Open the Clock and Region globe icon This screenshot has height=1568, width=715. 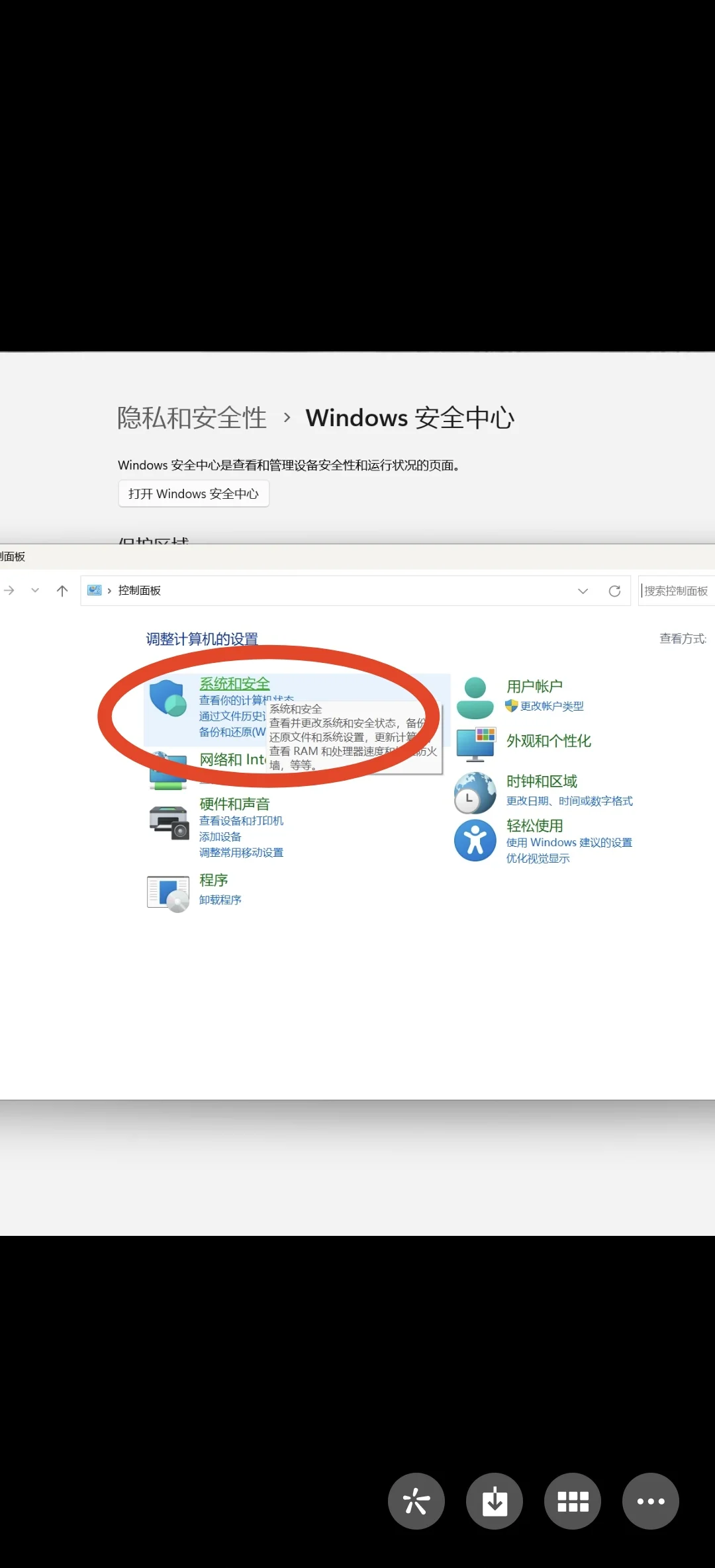pyautogui.click(x=475, y=793)
